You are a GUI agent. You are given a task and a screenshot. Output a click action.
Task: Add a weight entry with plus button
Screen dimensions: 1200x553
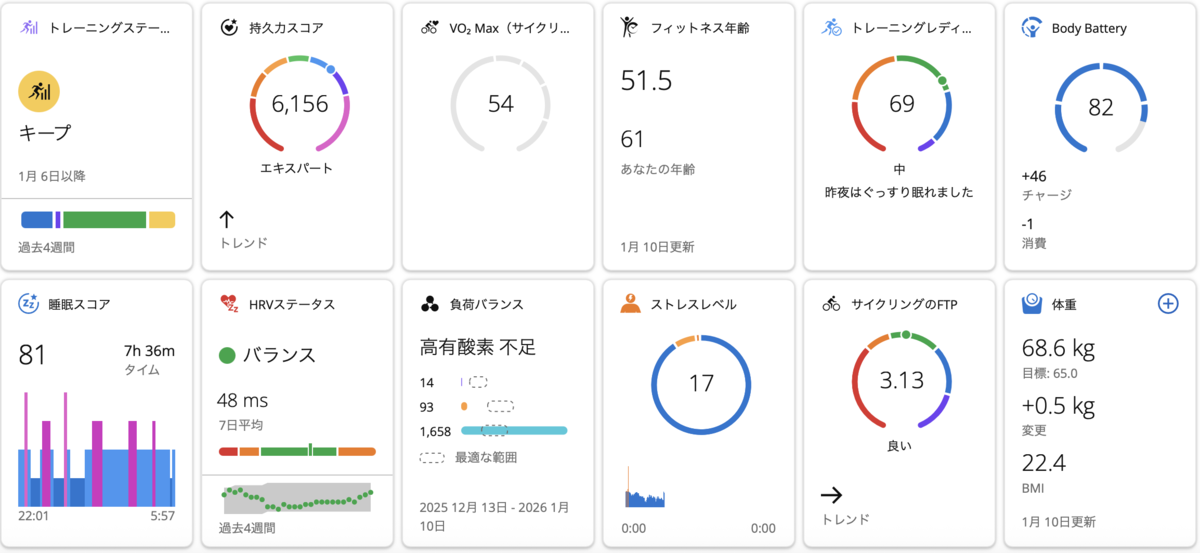click(1167, 303)
